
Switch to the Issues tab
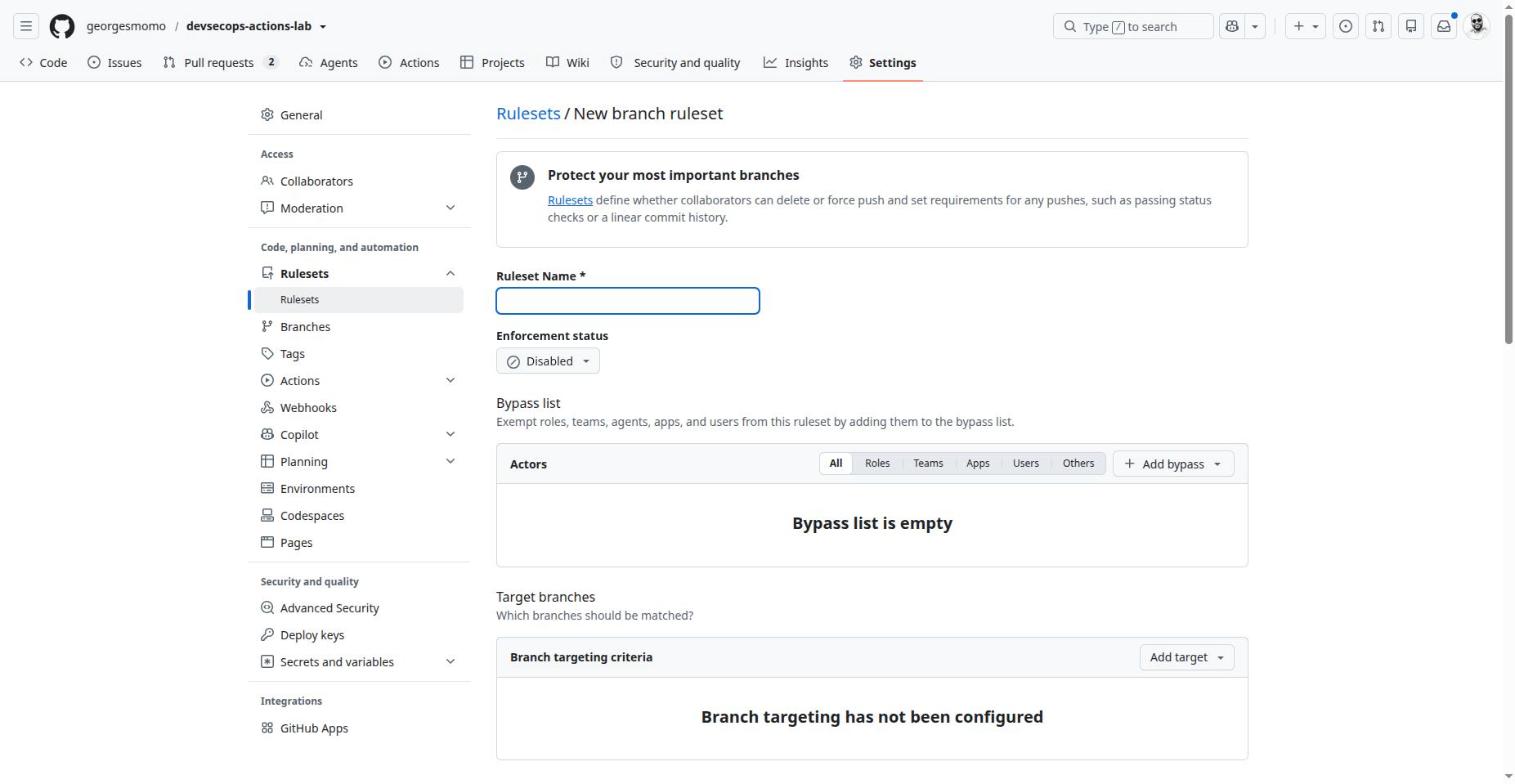114,62
